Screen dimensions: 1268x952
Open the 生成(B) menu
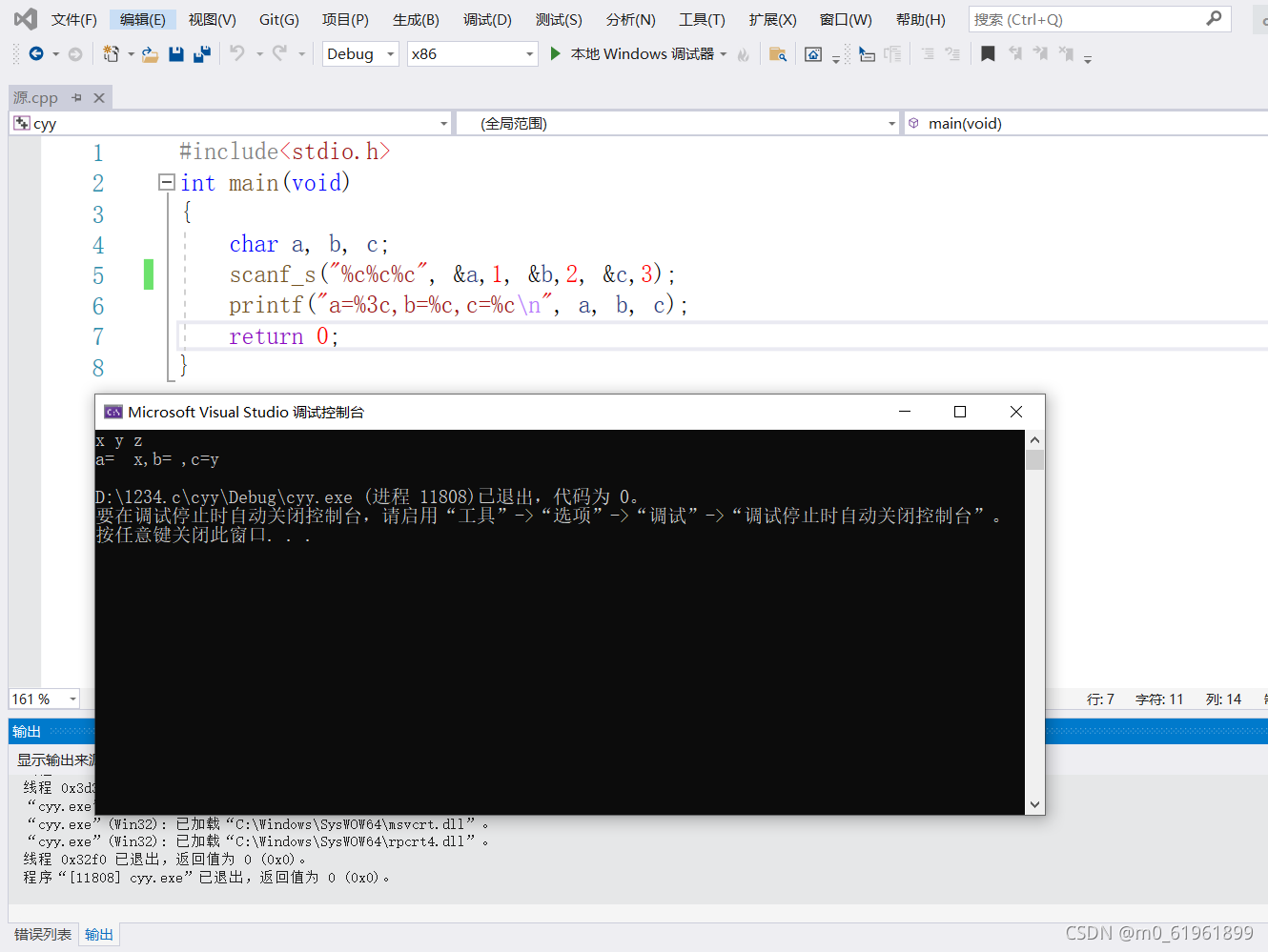pyautogui.click(x=416, y=19)
